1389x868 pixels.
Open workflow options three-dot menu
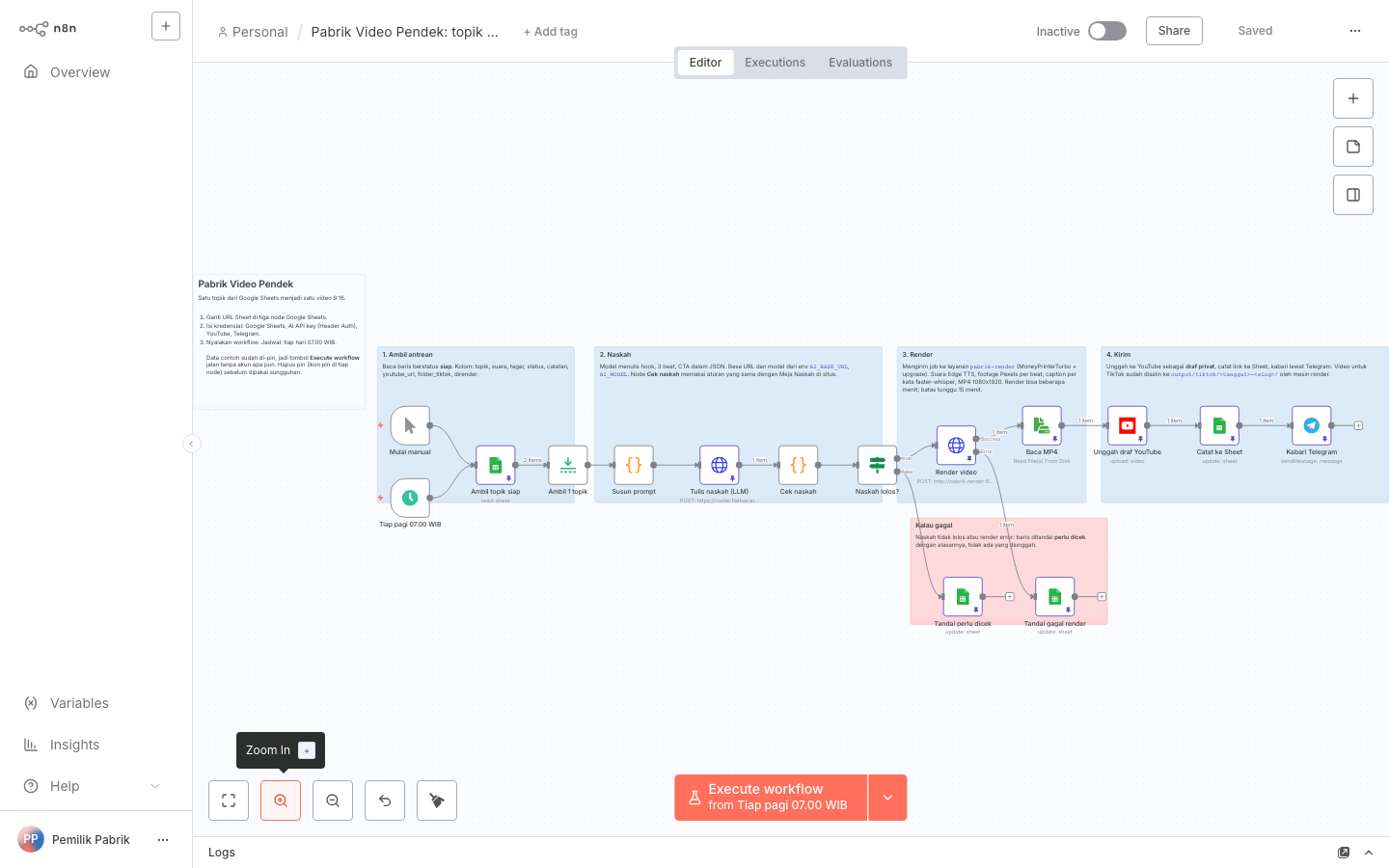click(1355, 31)
